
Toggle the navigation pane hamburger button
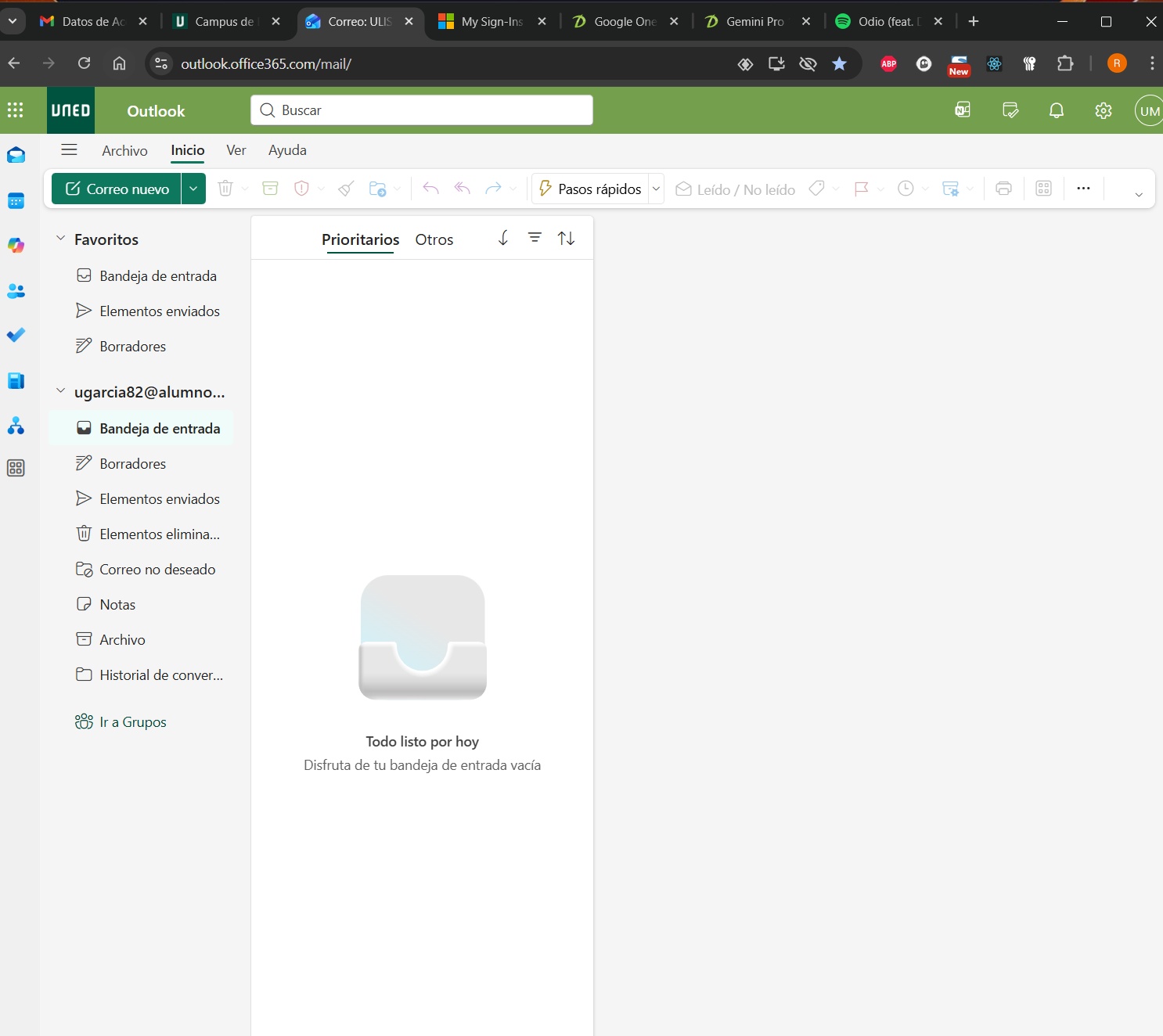pyautogui.click(x=69, y=149)
